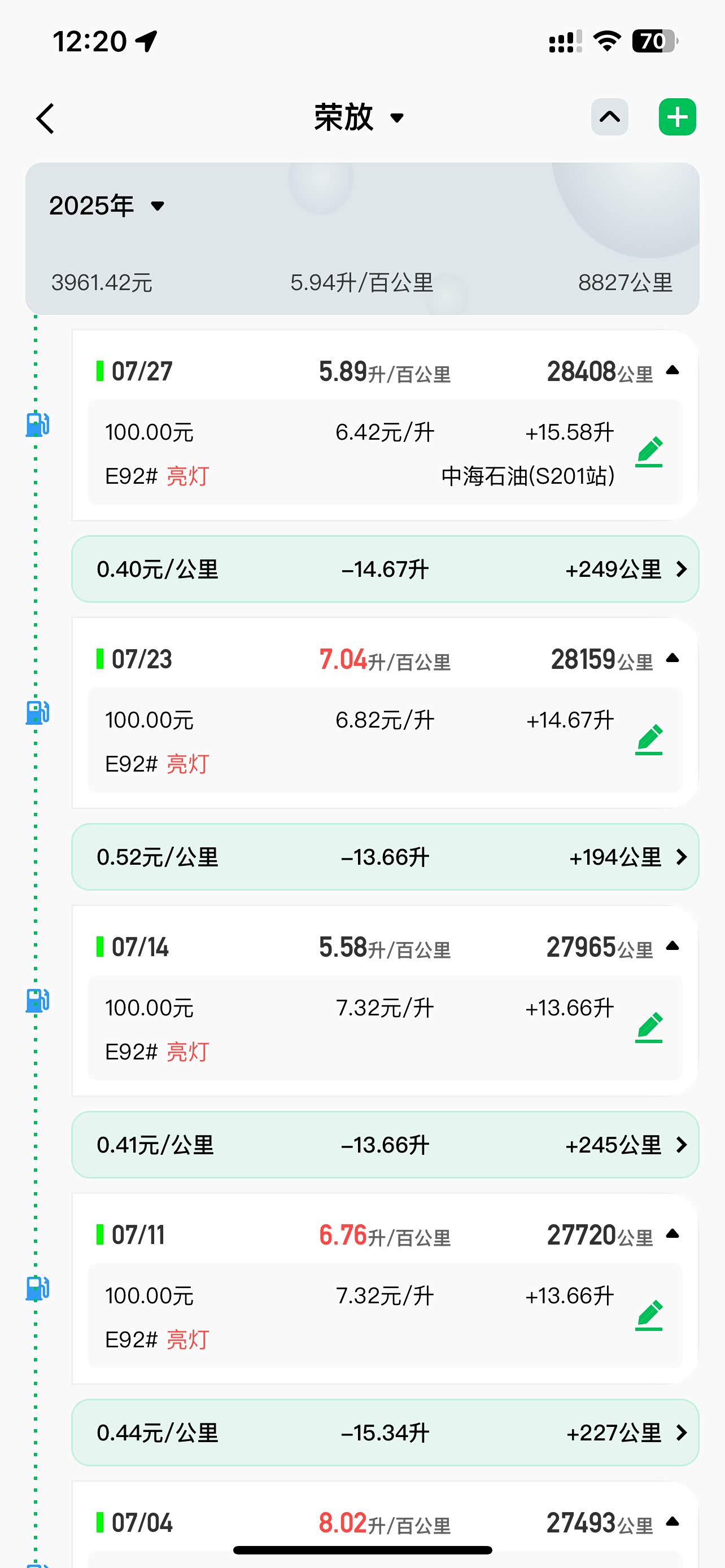Add a new fuel record with plus button
The width and height of the screenshot is (725, 1568).
pos(677,117)
